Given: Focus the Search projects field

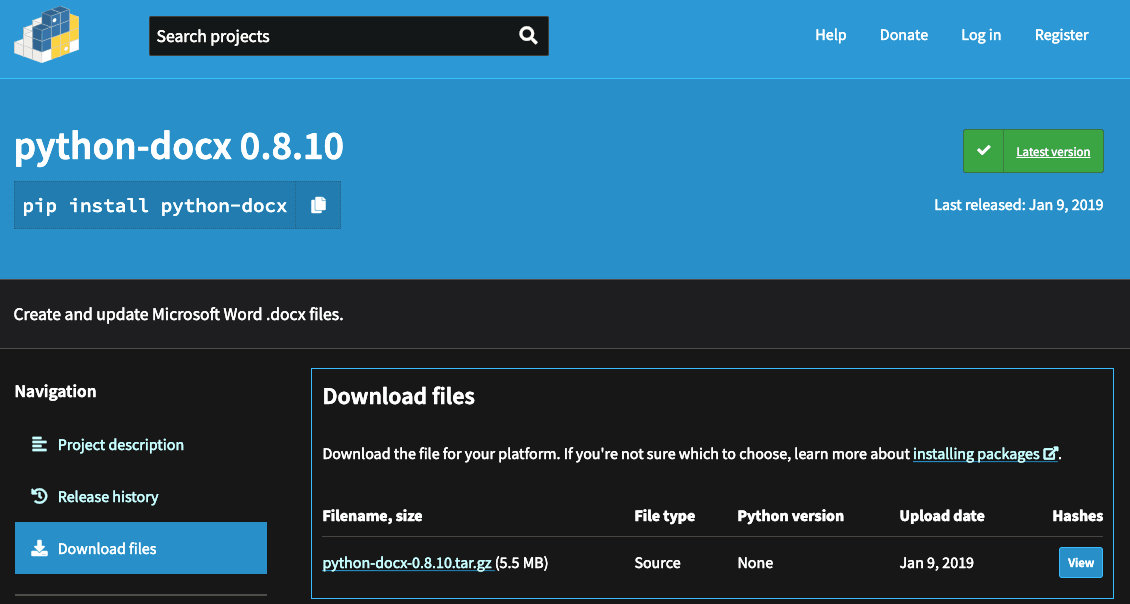Looking at the screenshot, I should [x=330, y=36].
